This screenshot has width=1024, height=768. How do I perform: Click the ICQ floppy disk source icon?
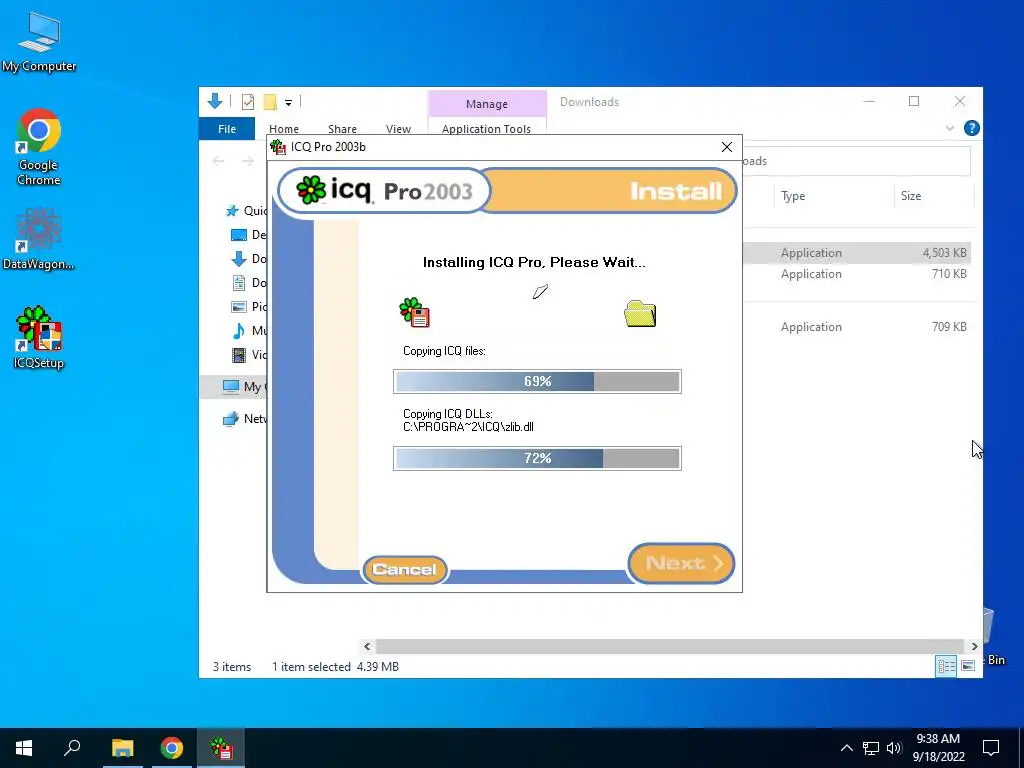[x=415, y=312]
